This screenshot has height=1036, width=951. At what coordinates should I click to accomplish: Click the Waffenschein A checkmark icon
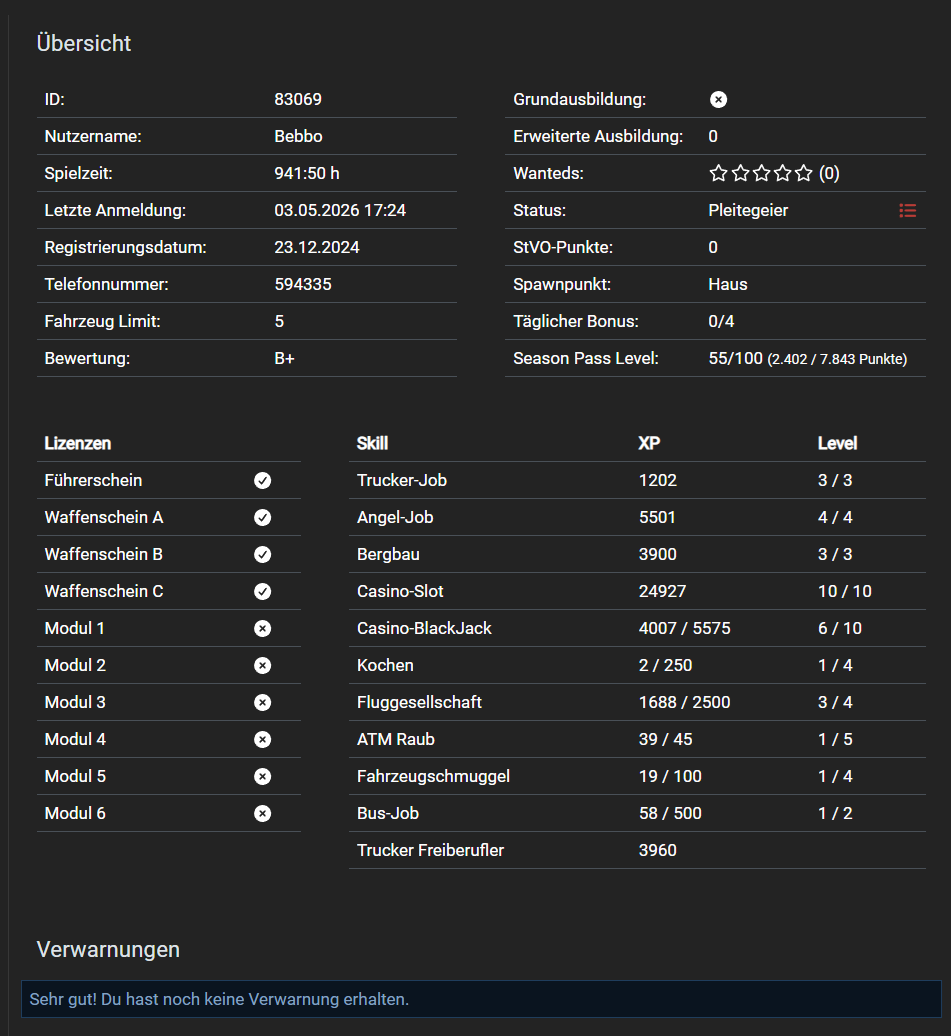point(262,517)
